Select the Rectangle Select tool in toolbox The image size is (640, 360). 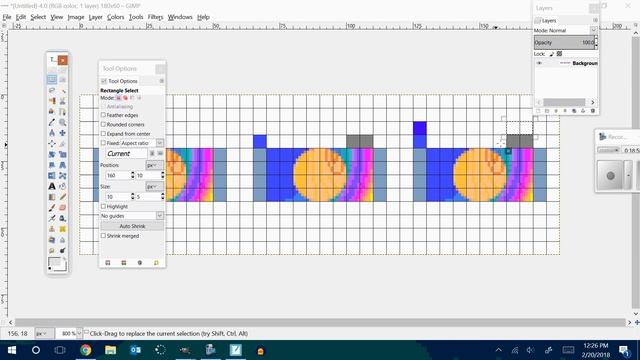[52, 79]
